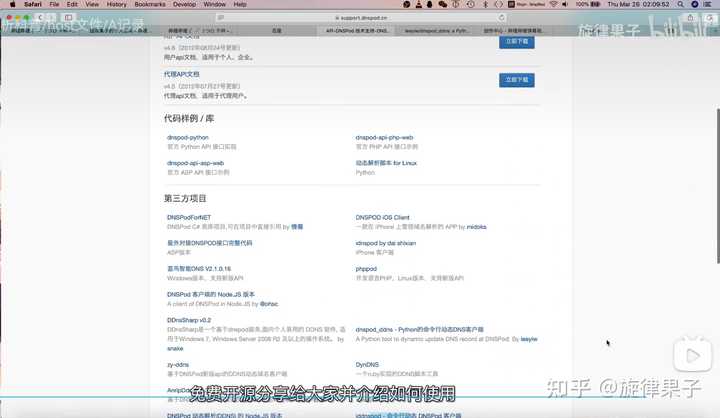Click the page vertical scrollbar thumb

[x=718, y=186]
